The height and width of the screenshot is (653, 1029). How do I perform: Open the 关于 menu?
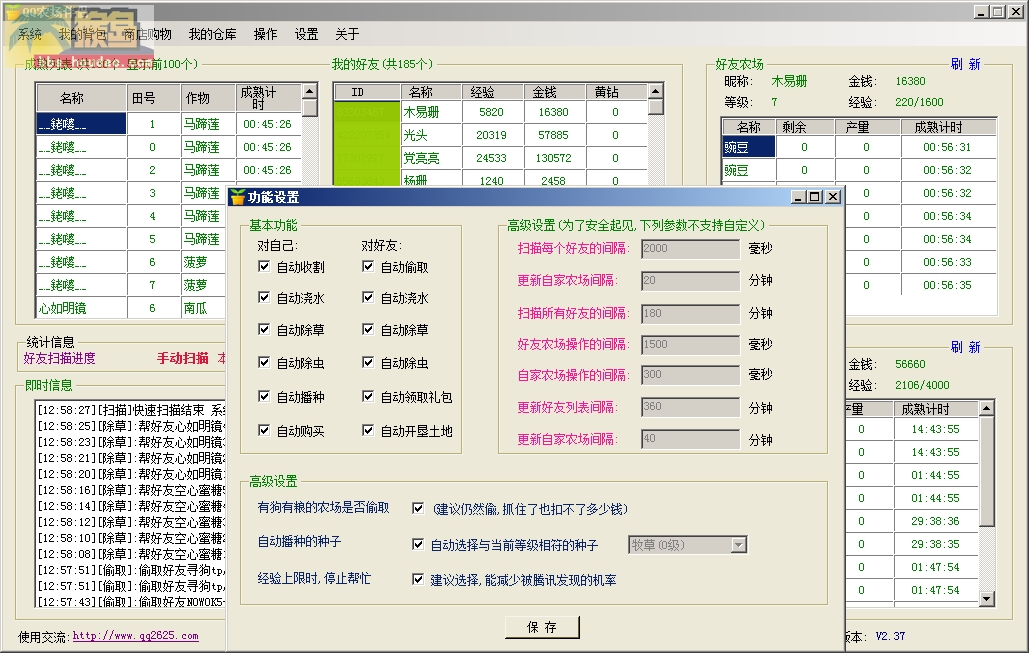coord(347,34)
